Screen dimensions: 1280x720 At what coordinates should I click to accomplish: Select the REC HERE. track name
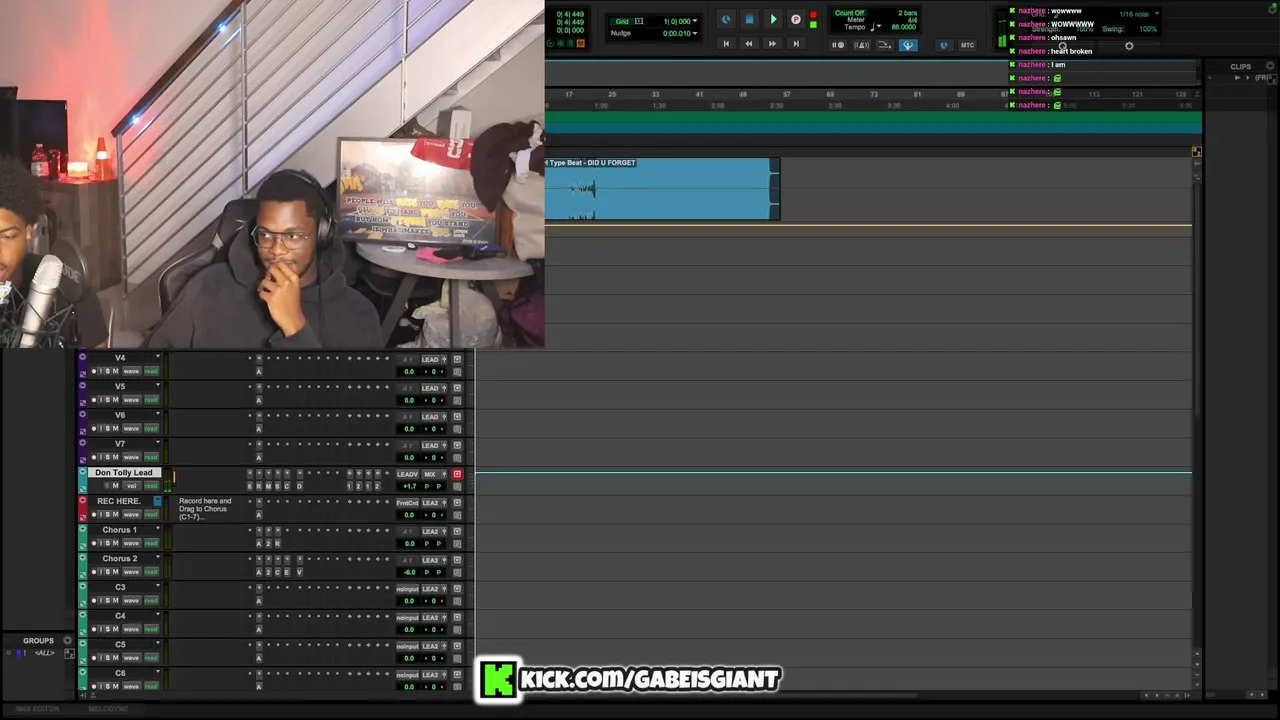point(119,501)
